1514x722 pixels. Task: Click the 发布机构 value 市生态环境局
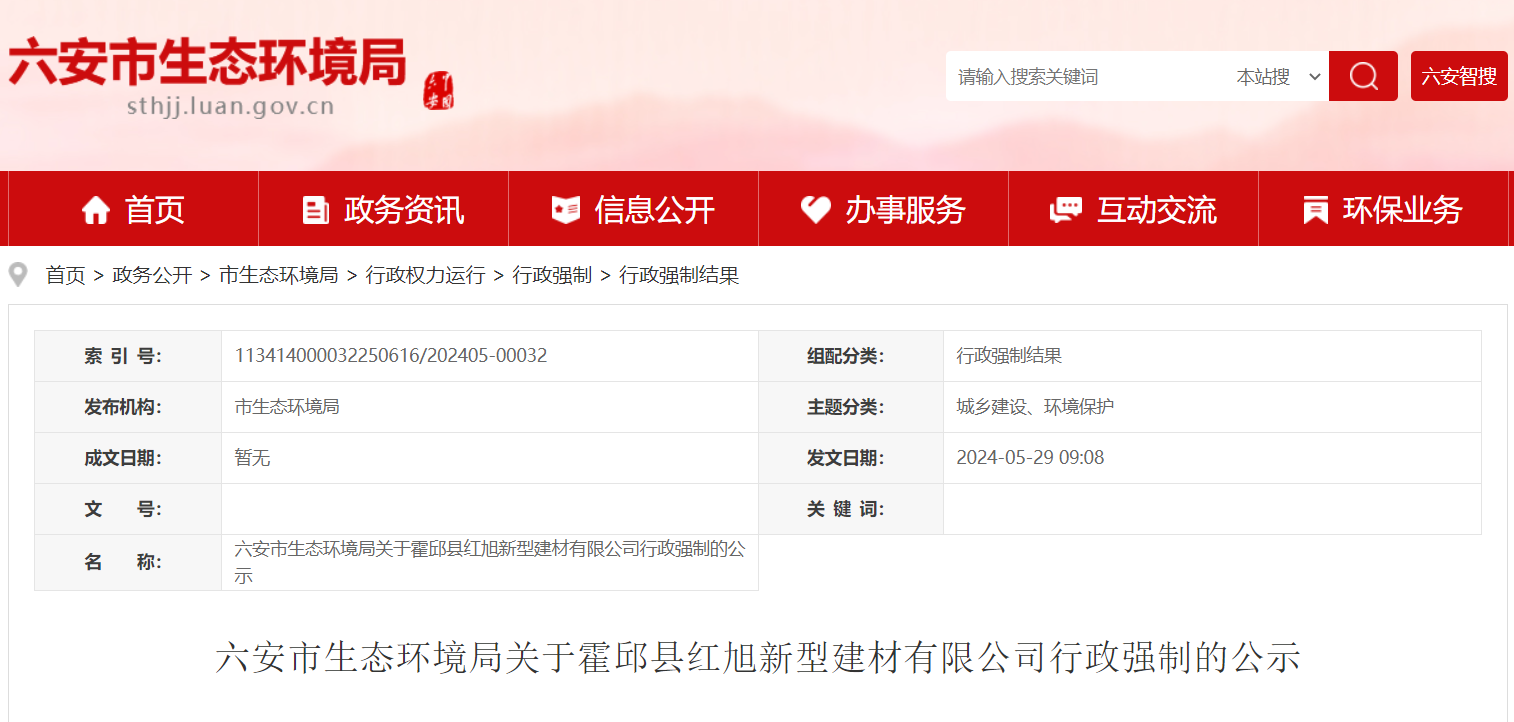tap(287, 407)
